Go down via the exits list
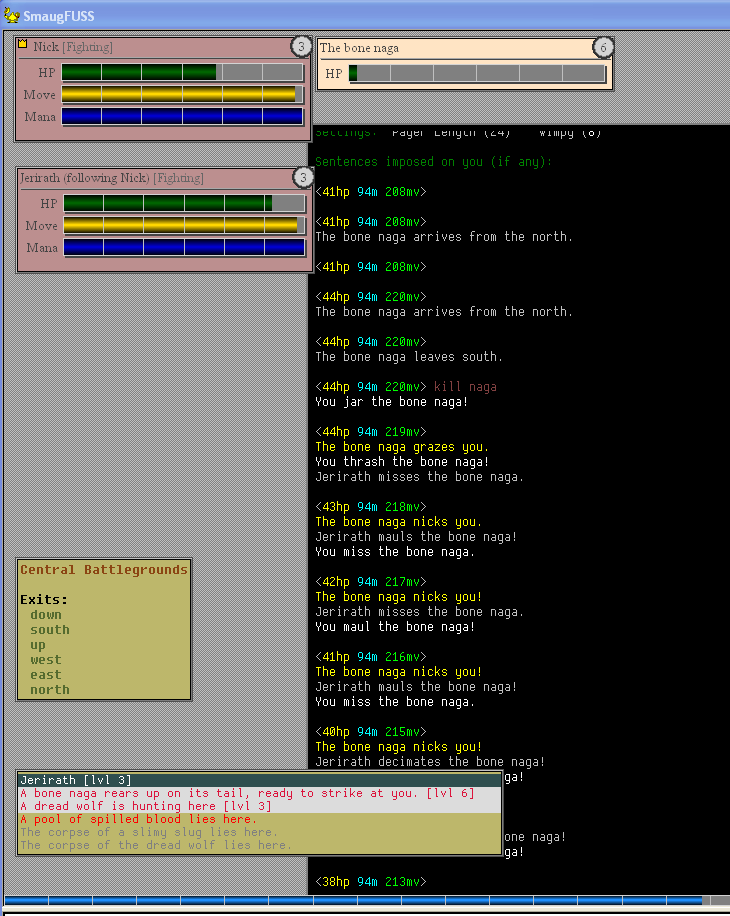 pyautogui.click(x=46, y=615)
